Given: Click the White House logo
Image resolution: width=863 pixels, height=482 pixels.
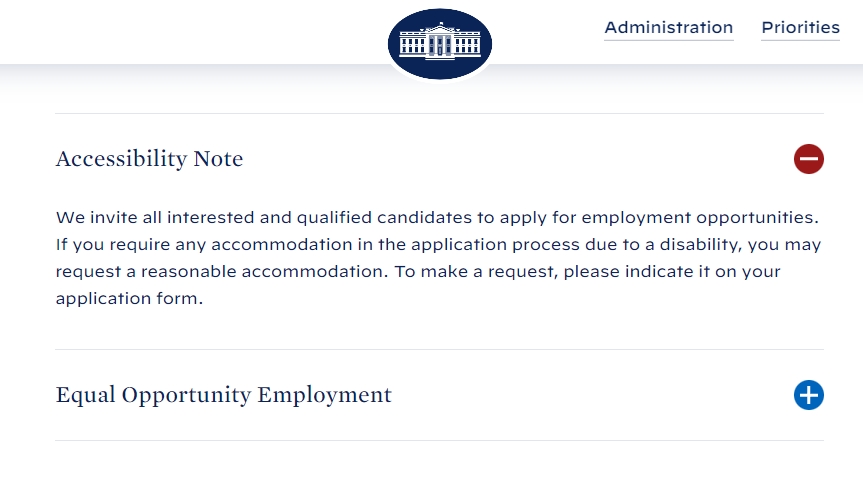Looking at the screenshot, I should click(x=440, y=44).
